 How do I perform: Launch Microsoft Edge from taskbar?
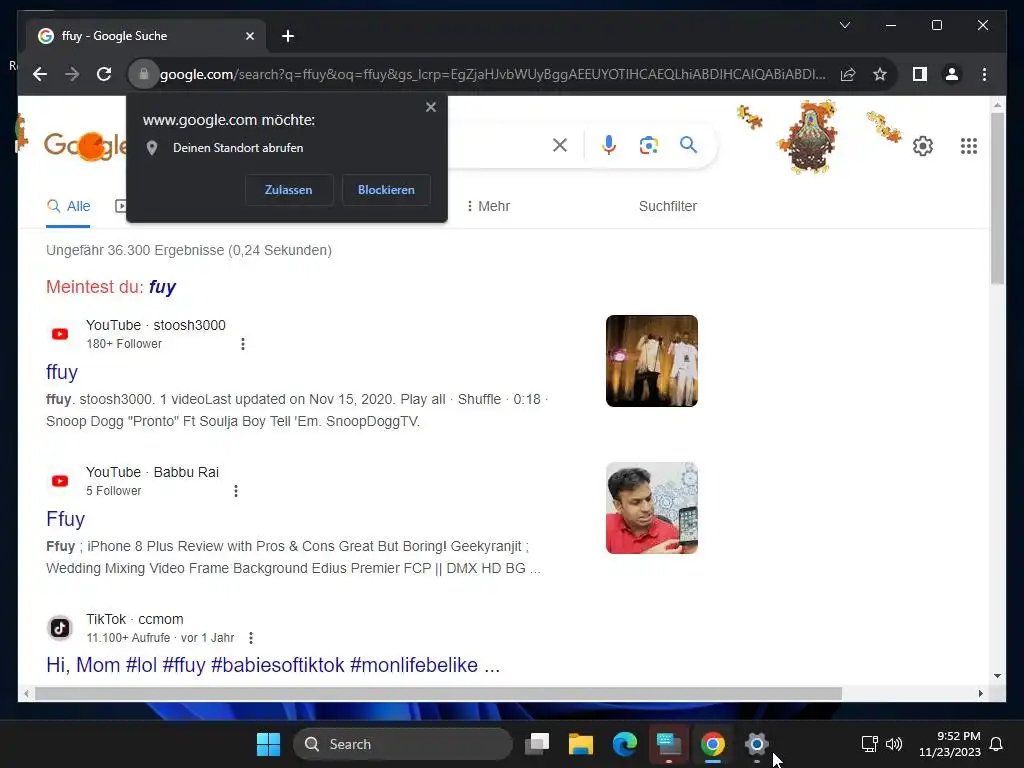pyautogui.click(x=625, y=744)
